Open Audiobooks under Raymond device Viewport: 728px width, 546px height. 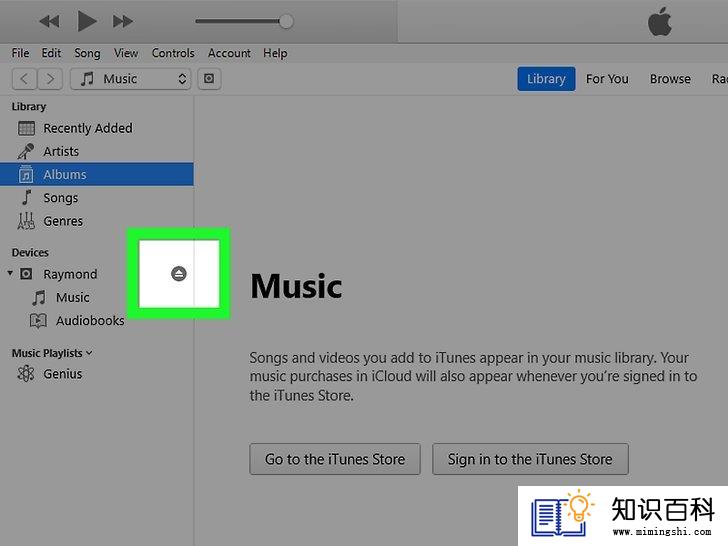[x=90, y=320]
